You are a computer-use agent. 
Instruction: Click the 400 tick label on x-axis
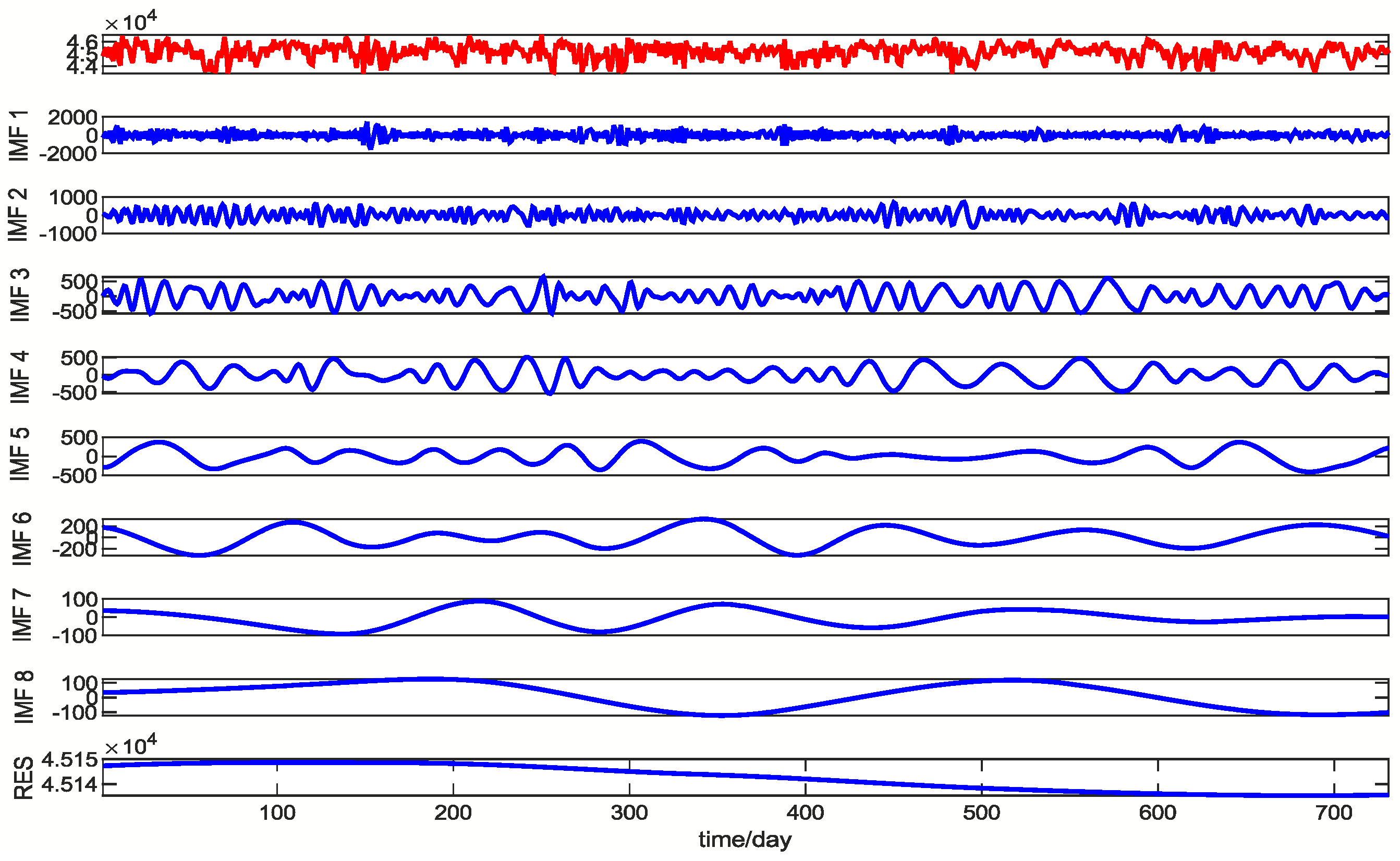(x=806, y=813)
